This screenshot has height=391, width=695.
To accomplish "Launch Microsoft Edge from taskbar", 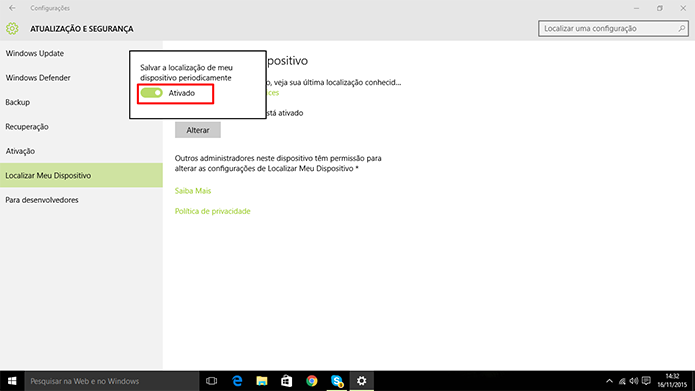I will pyautogui.click(x=237, y=381).
